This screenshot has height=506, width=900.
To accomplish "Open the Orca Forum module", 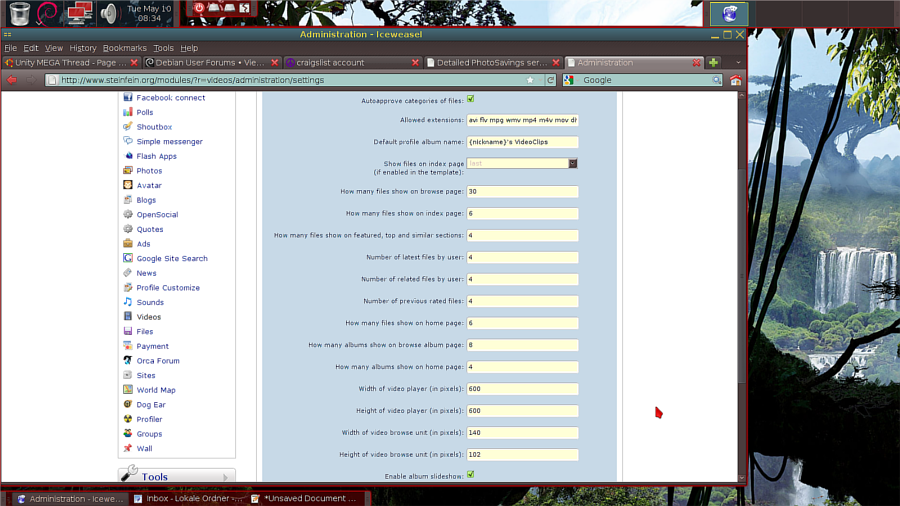I will (x=157, y=361).
